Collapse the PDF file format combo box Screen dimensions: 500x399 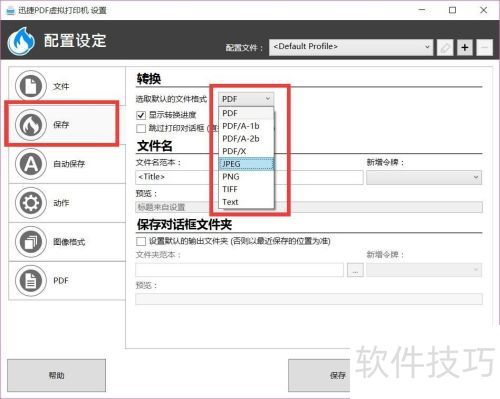(x=246, y=99)
